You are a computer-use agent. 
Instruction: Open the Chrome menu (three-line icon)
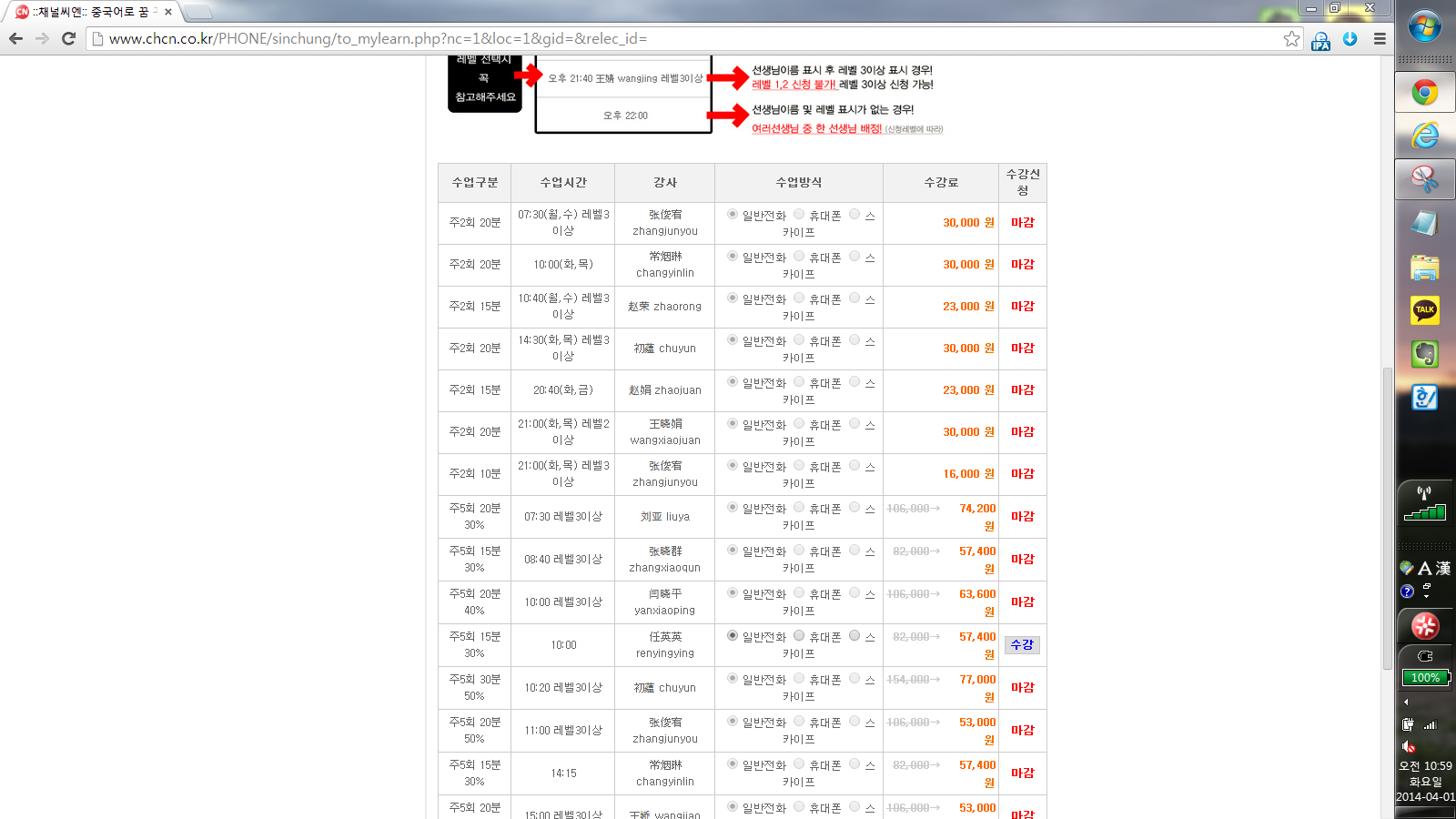[x=1380, y=38]
